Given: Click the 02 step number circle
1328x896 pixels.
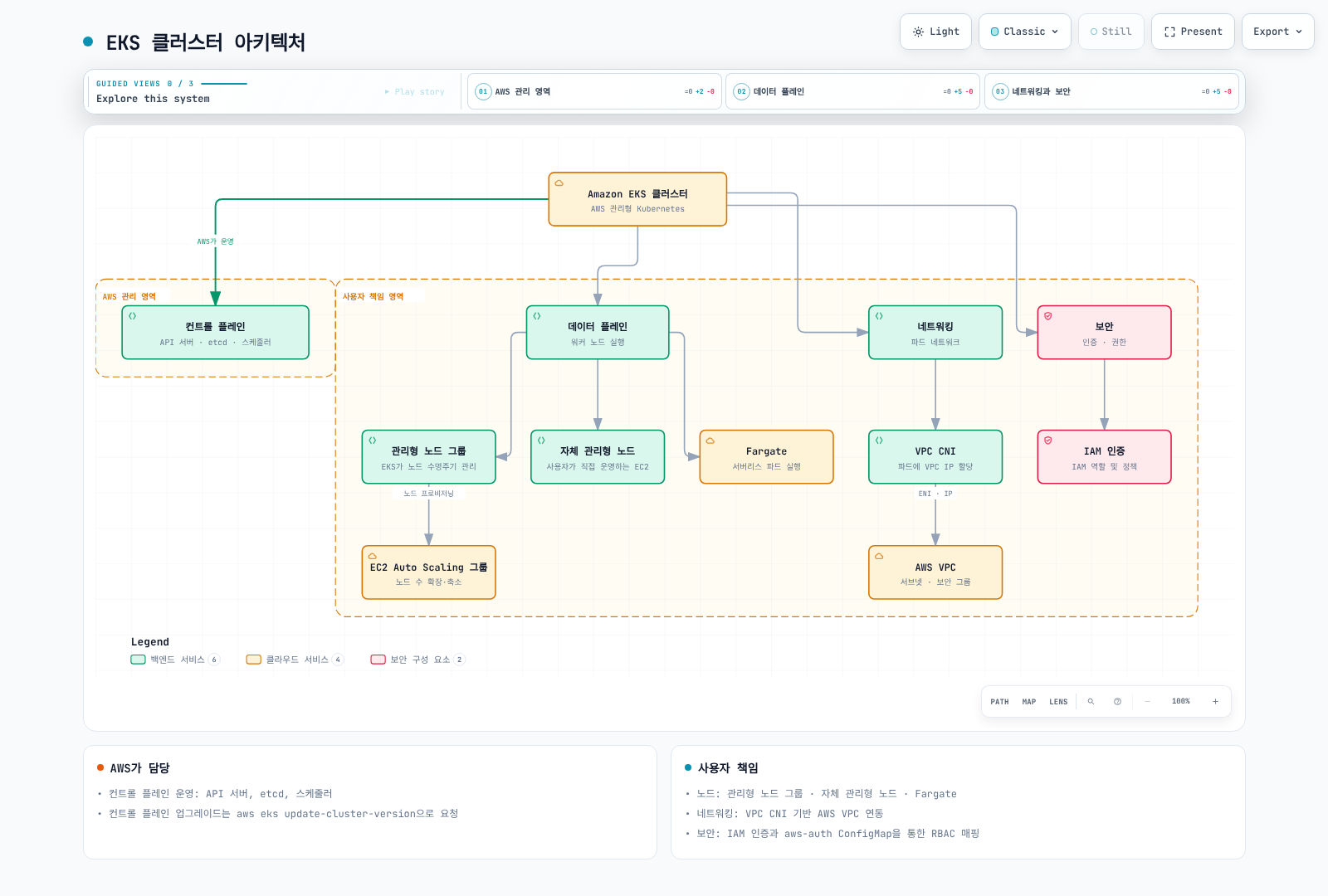Looking at the screenshot, I should pyautogui.click(x=741, y=91).
